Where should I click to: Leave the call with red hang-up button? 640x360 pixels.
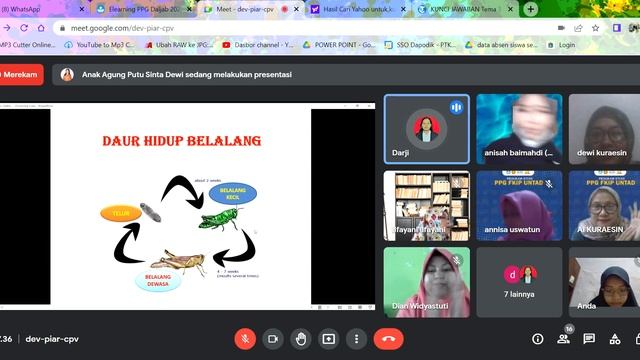pos(388,339)
